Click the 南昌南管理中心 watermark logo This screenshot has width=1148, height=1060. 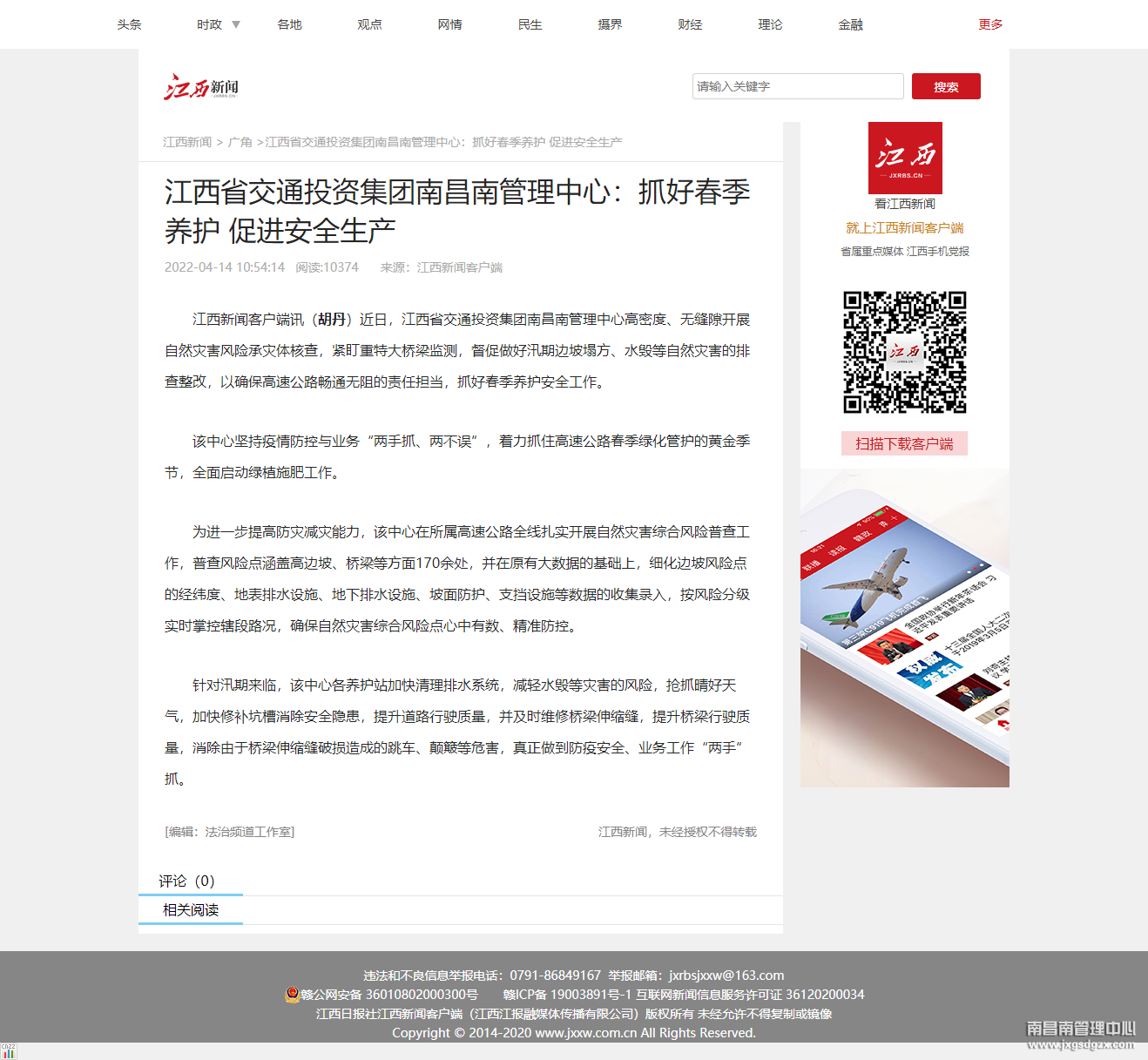tap(1080, 1035)
